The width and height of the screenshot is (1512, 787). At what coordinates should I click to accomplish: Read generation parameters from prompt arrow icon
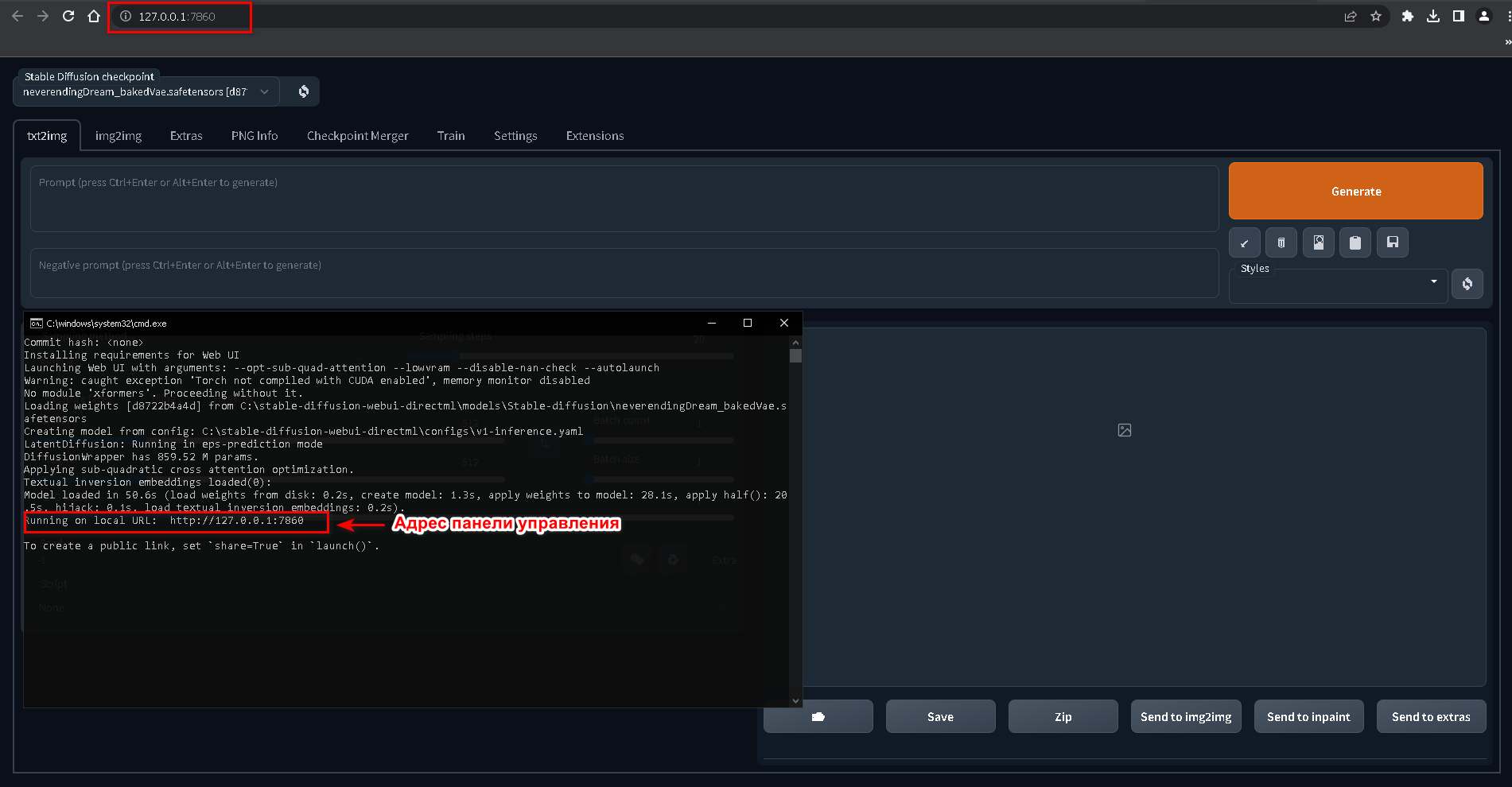point(1245,242)
